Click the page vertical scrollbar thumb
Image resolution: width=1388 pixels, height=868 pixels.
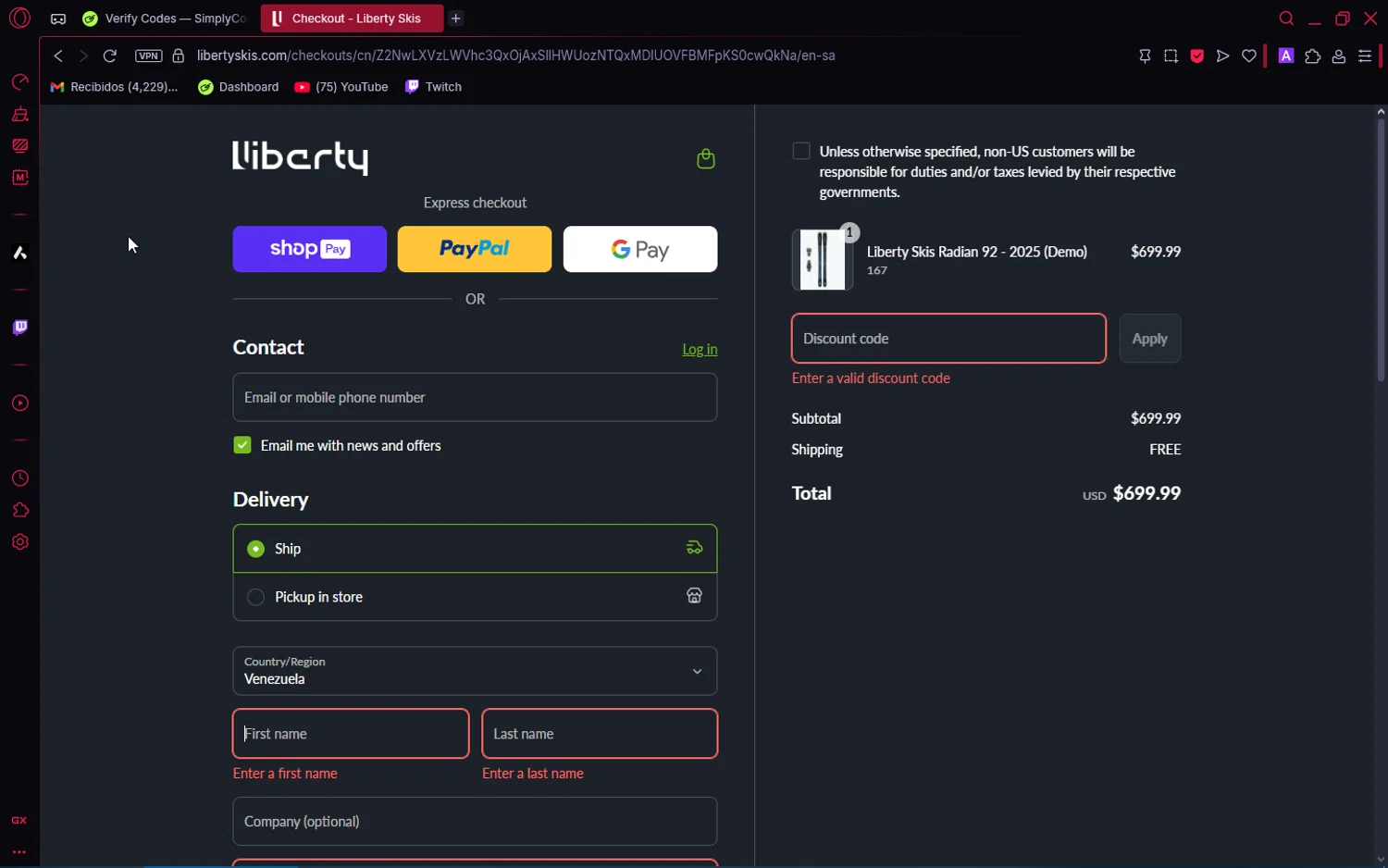1381,250
